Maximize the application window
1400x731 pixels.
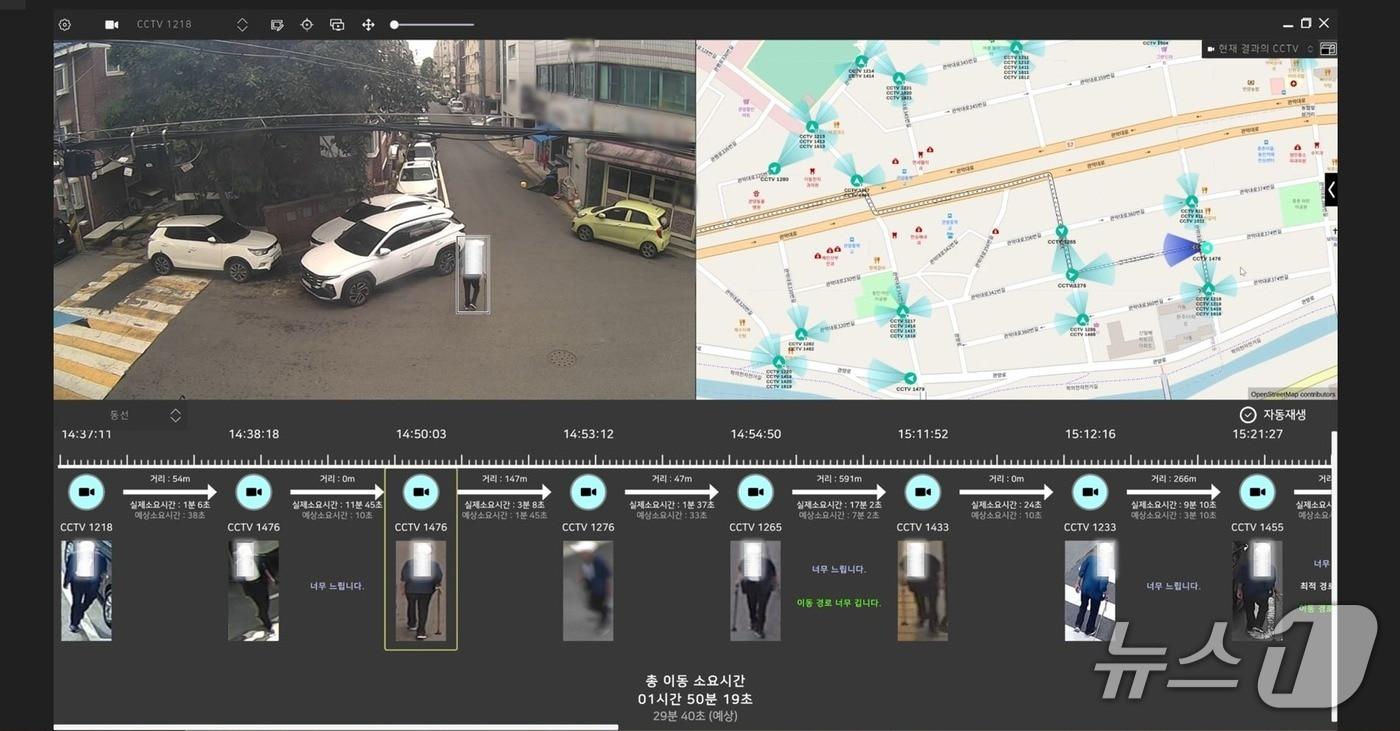[1306, 23]
